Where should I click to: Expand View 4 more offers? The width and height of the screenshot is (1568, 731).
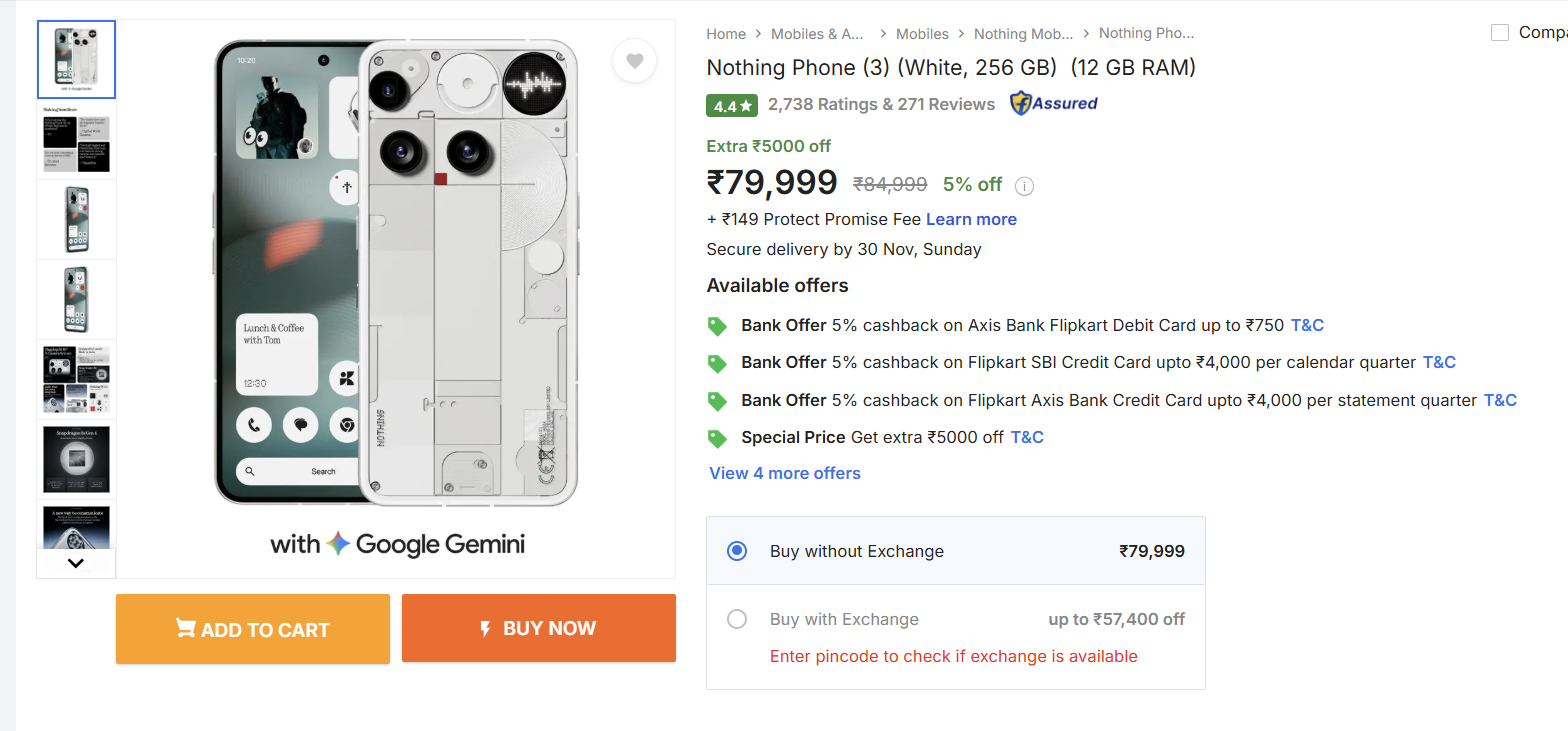[785, 473]
